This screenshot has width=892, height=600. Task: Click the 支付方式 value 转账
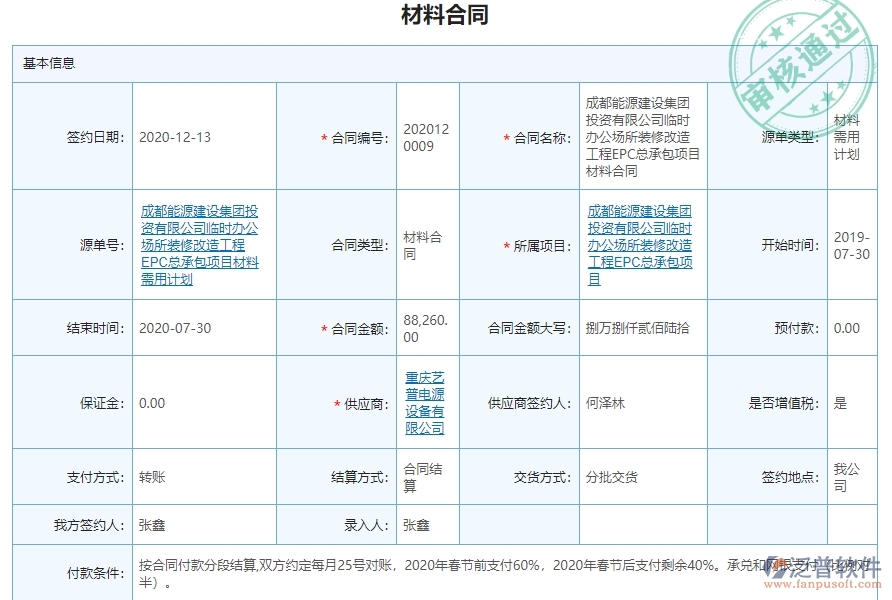click(x=152, y=477)
